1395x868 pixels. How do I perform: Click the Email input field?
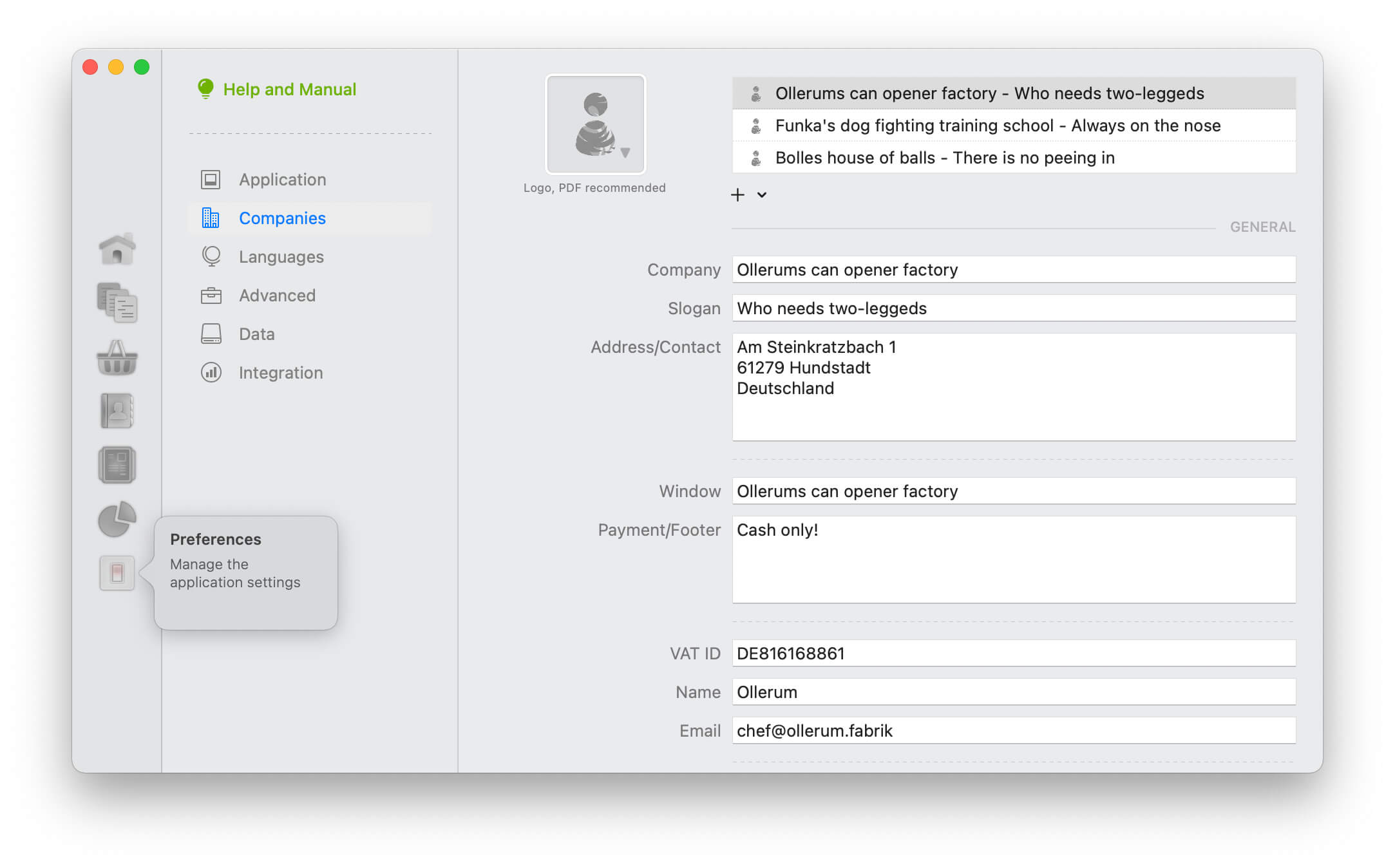(1014, 731)
